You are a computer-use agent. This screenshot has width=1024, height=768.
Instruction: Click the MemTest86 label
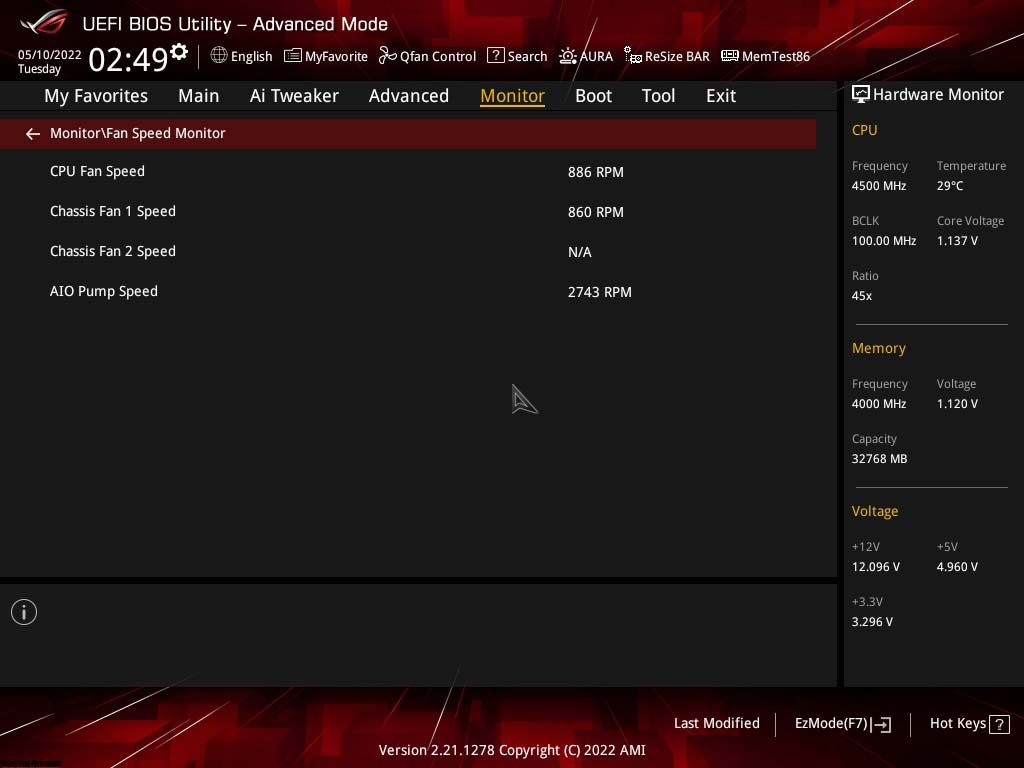[776, 57]
